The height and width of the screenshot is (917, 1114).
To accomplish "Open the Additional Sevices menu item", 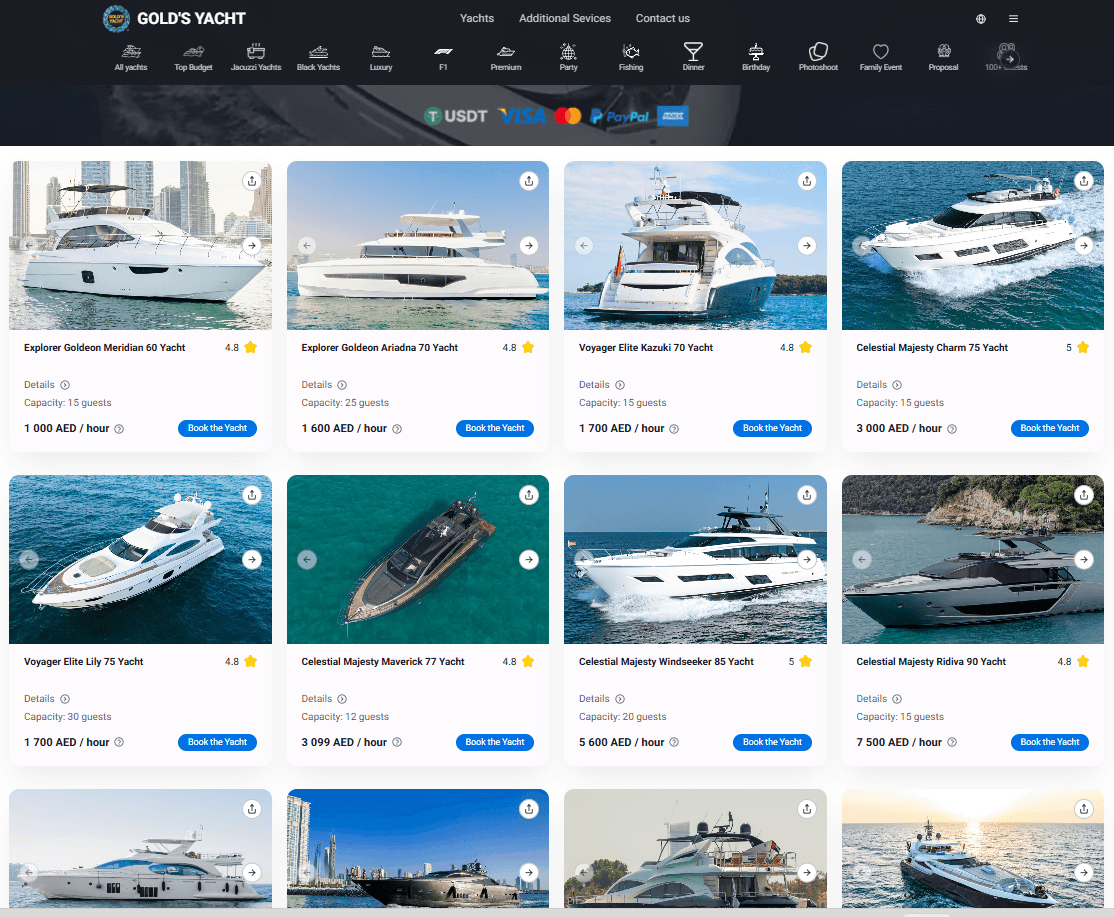I will pos(565,18).
